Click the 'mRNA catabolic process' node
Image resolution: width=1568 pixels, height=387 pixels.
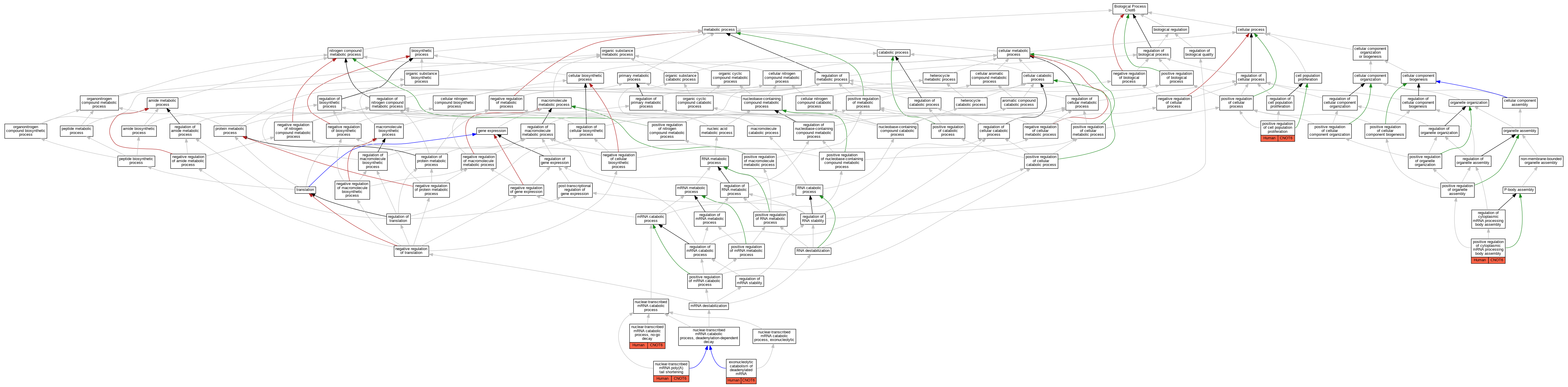point(651,219)
